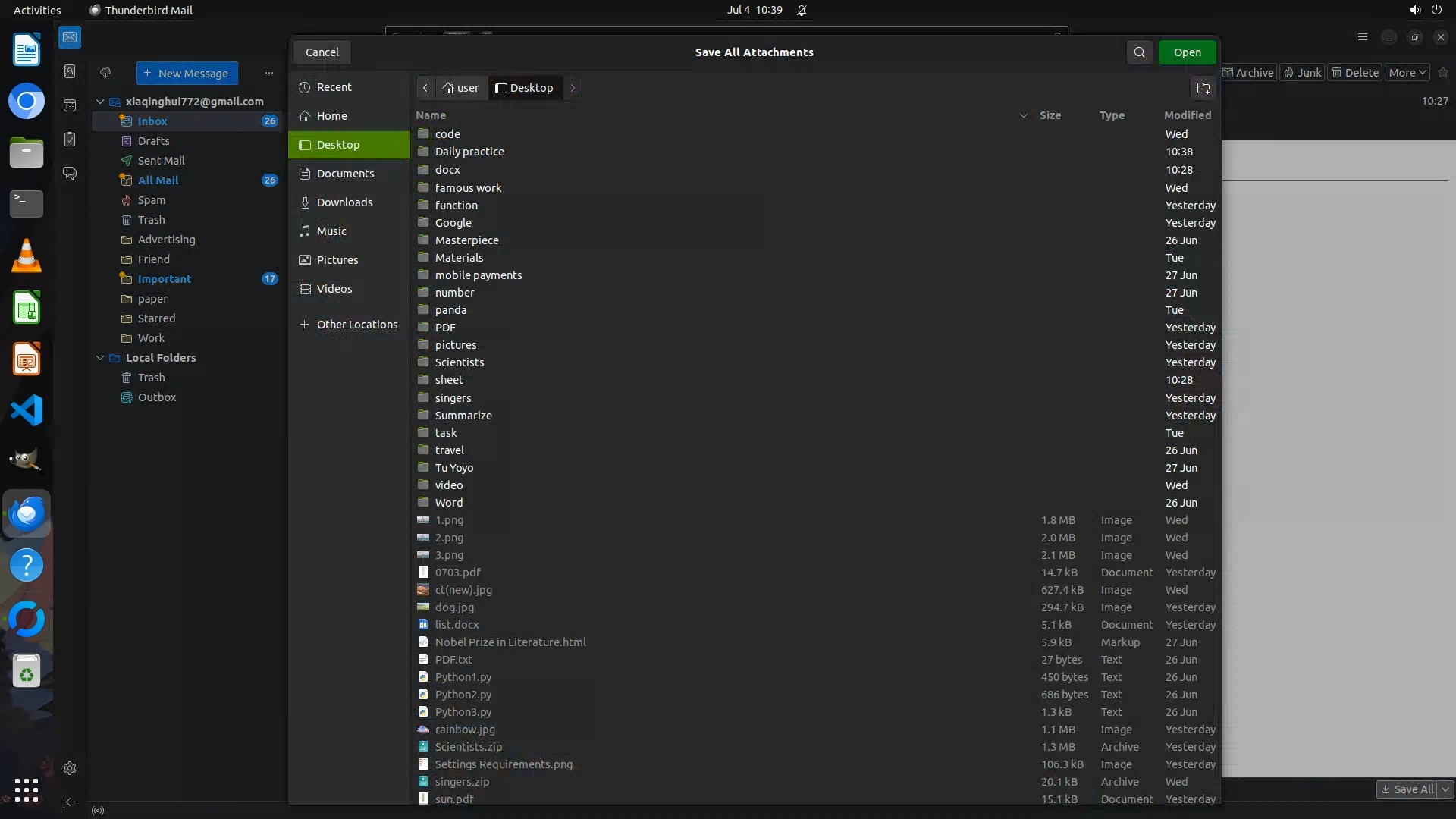Click the Cancel button
Image resolution: width=1456 pixels, height=819 pixels.
click(x=322, y=52)
